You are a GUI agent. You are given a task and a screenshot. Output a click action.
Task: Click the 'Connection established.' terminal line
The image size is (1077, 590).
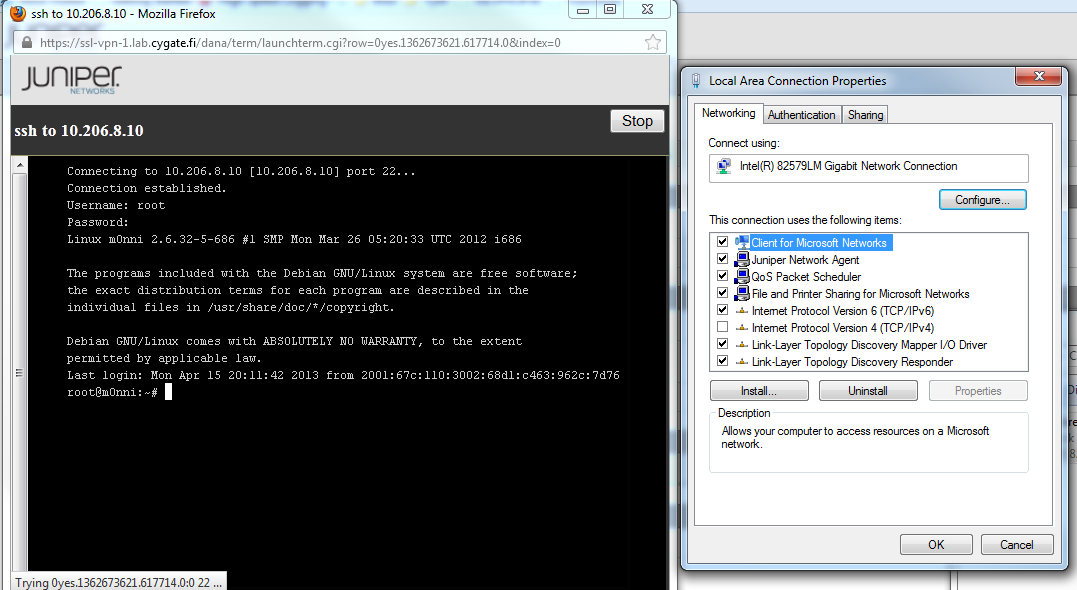[x=146, y=188]
